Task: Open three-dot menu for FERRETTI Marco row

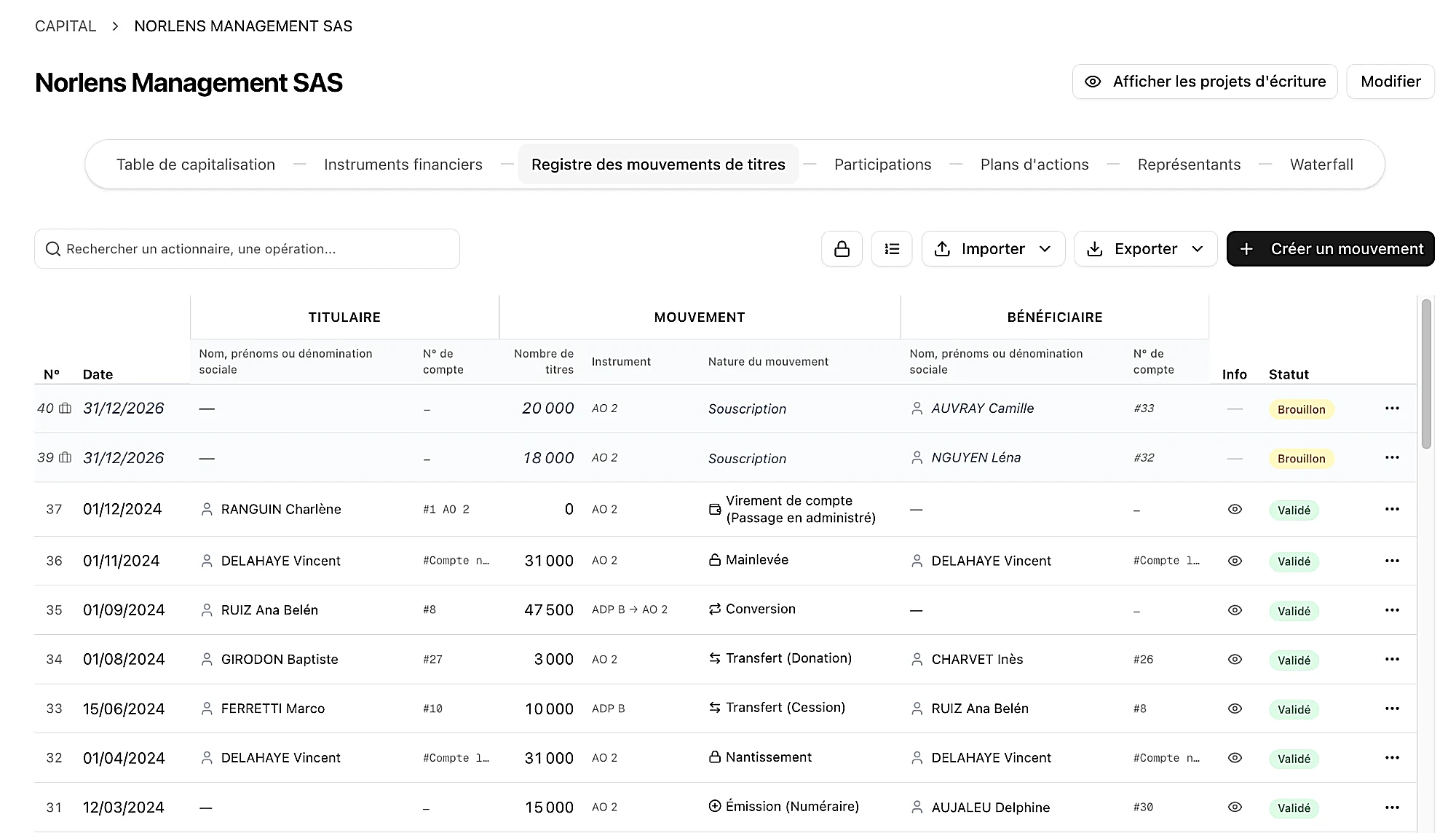Action: coord(1392,708)
